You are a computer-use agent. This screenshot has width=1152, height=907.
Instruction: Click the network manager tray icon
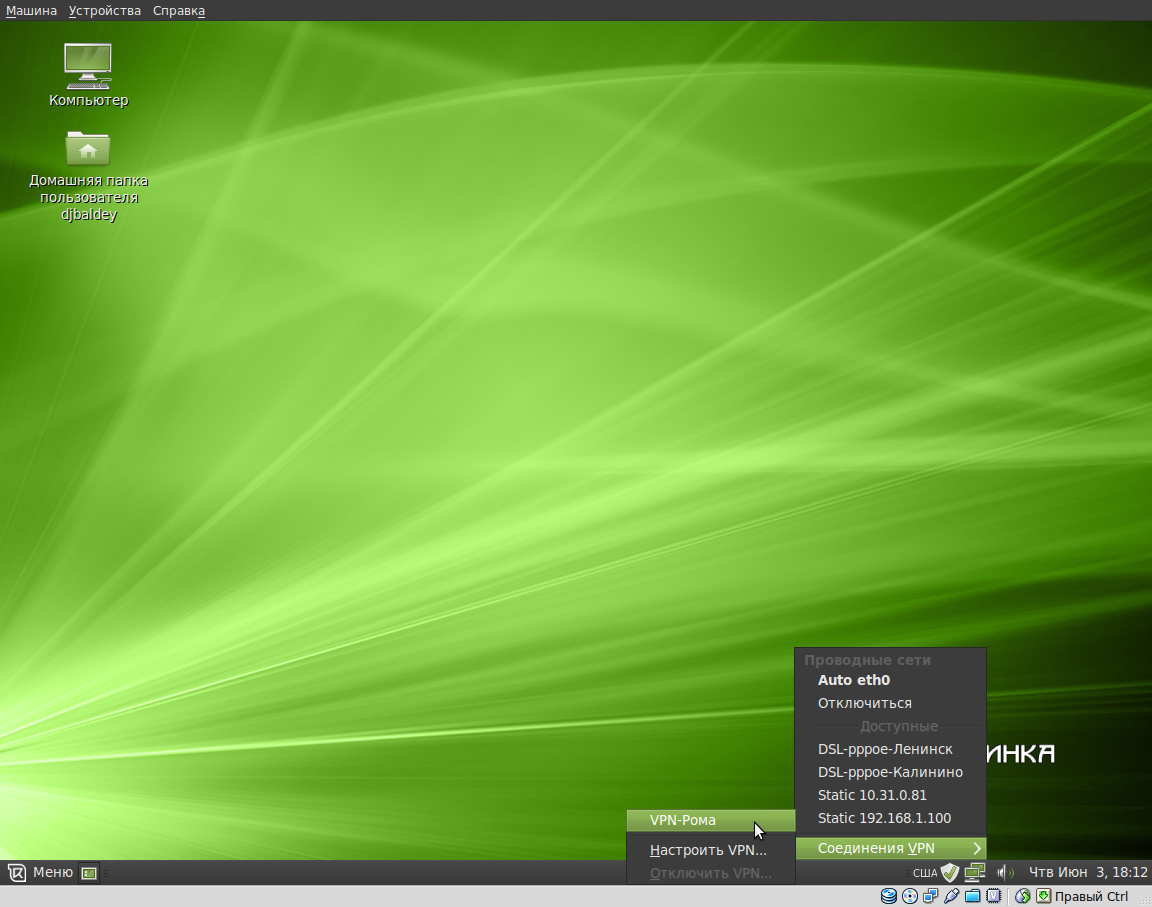pyautogui.click(x=974, y=871)
